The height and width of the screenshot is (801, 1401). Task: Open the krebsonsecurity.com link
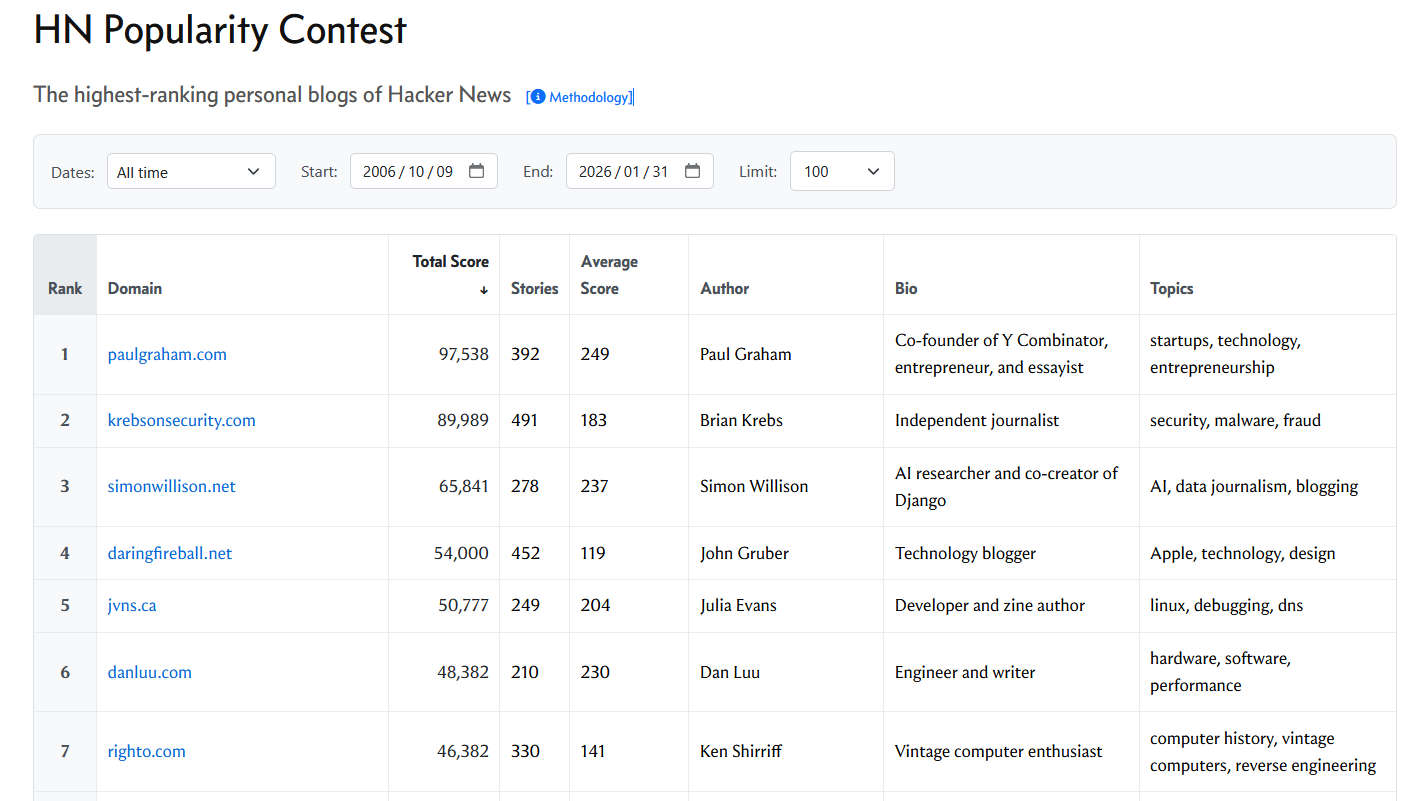pyautogui.click(x=182, y=420)
